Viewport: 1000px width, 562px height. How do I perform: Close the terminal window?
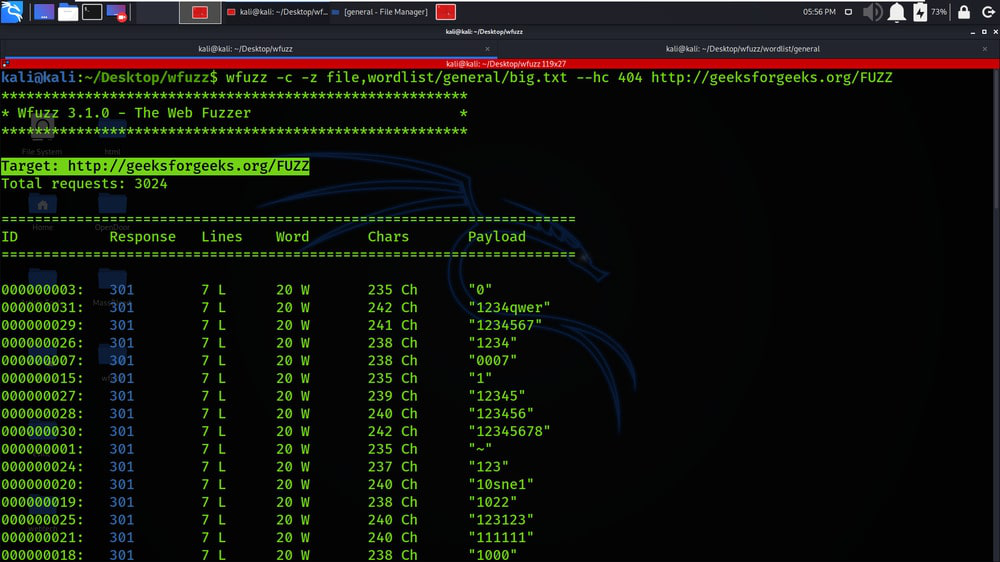(x=995, y=32)
